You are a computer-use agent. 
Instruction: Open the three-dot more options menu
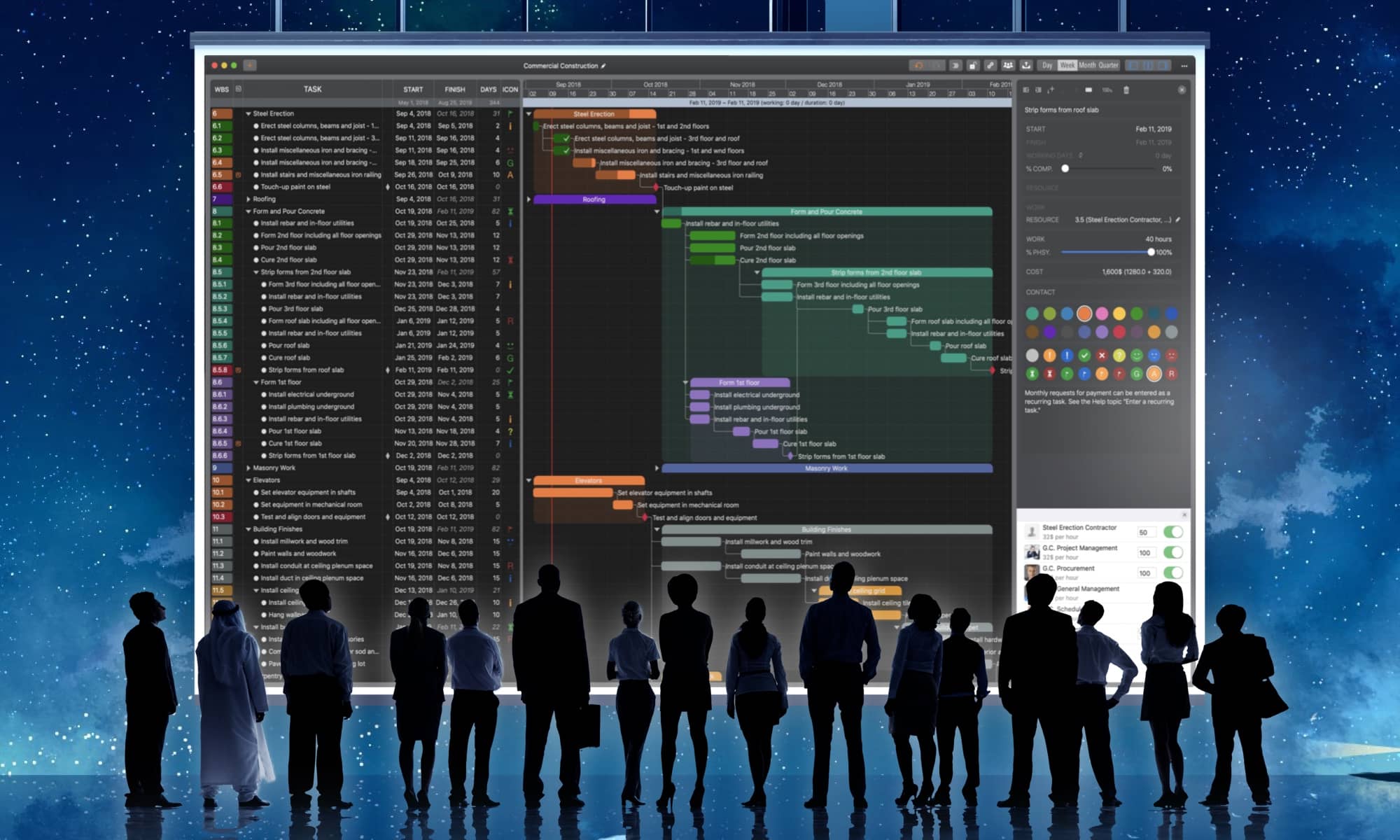click(1184, 65)
